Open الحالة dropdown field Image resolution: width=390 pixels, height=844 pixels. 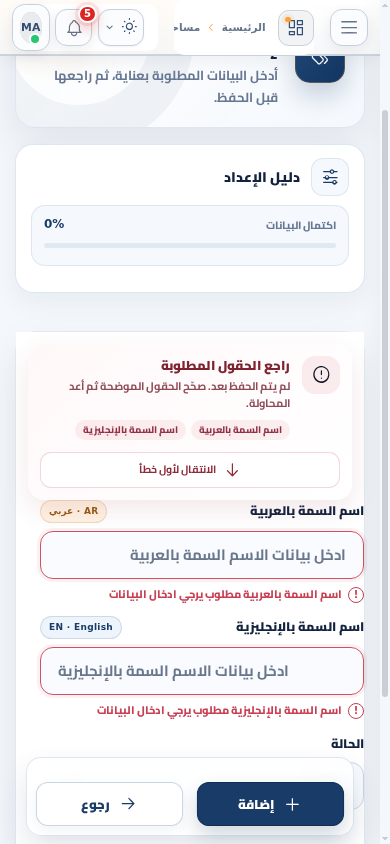(x=358, y=785)
